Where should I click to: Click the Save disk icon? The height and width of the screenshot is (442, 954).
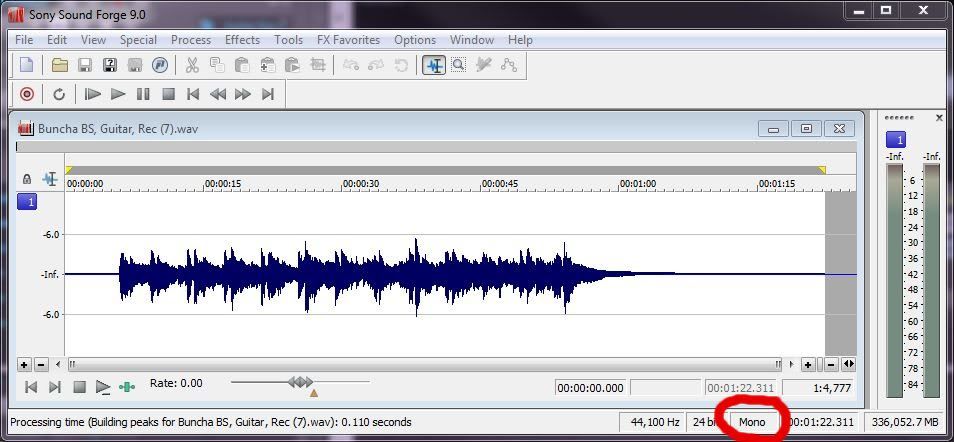[x=85, y=65]
